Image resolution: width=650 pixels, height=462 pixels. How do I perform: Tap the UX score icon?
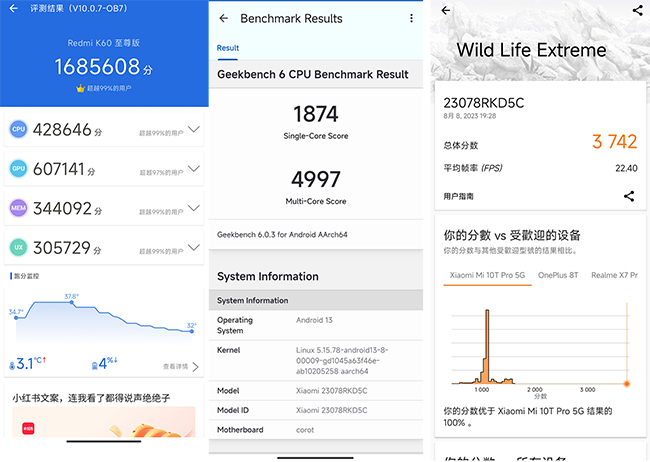[x=19, y=247]
